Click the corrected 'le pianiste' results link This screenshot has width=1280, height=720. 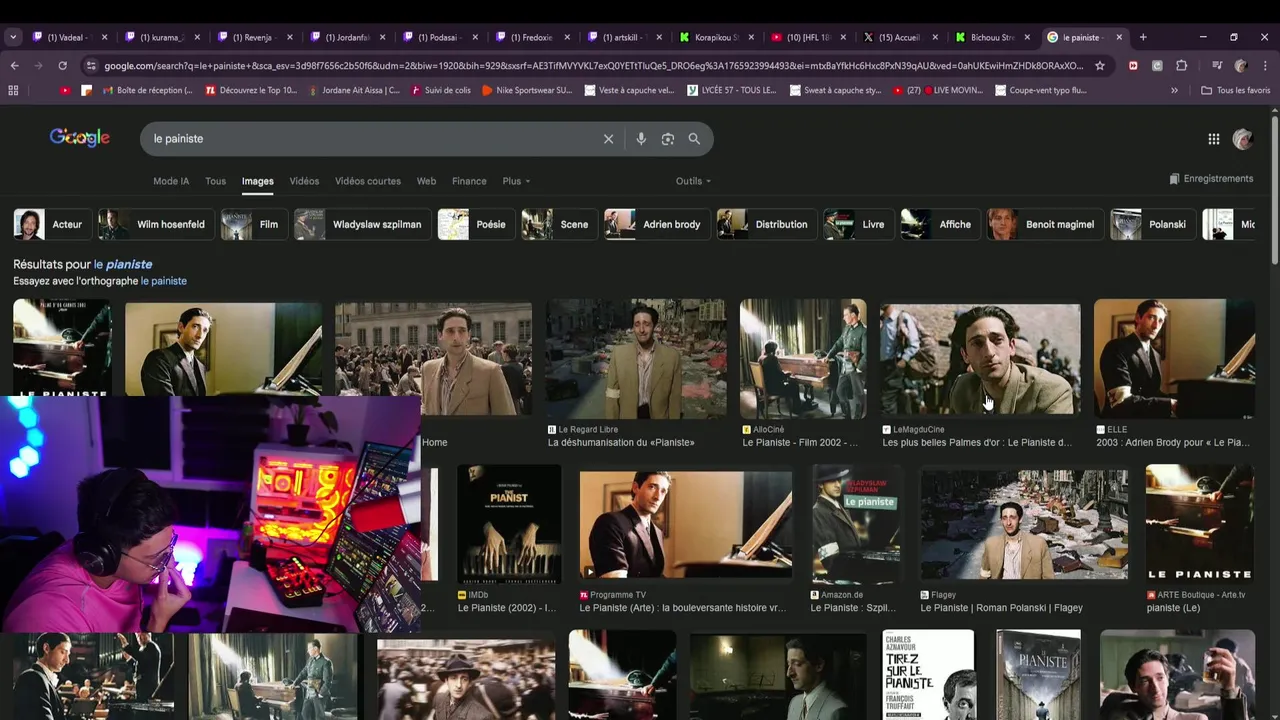pos(122,265)
